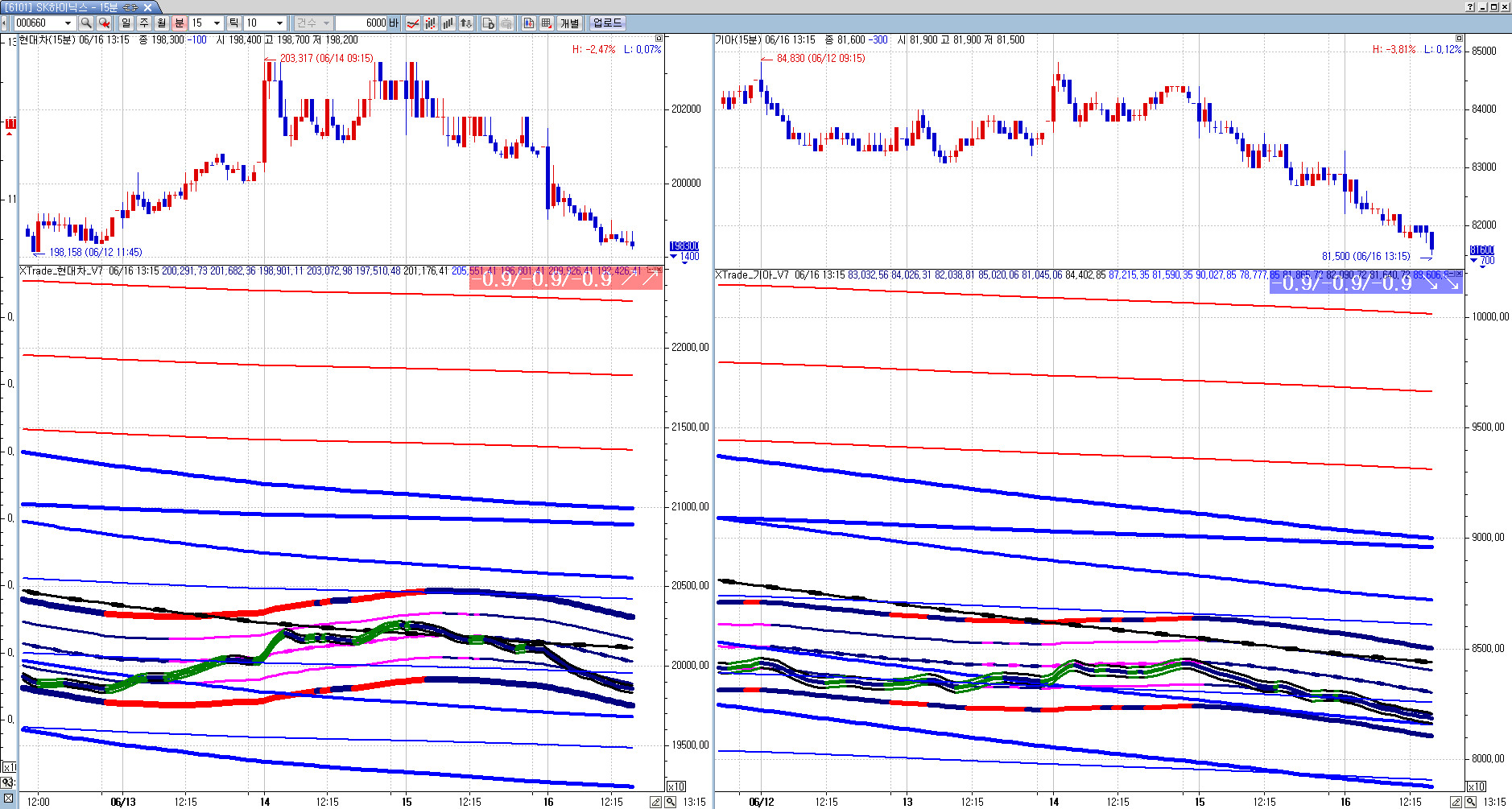Open the stock code 000660 dropdown

click(68, 23)
